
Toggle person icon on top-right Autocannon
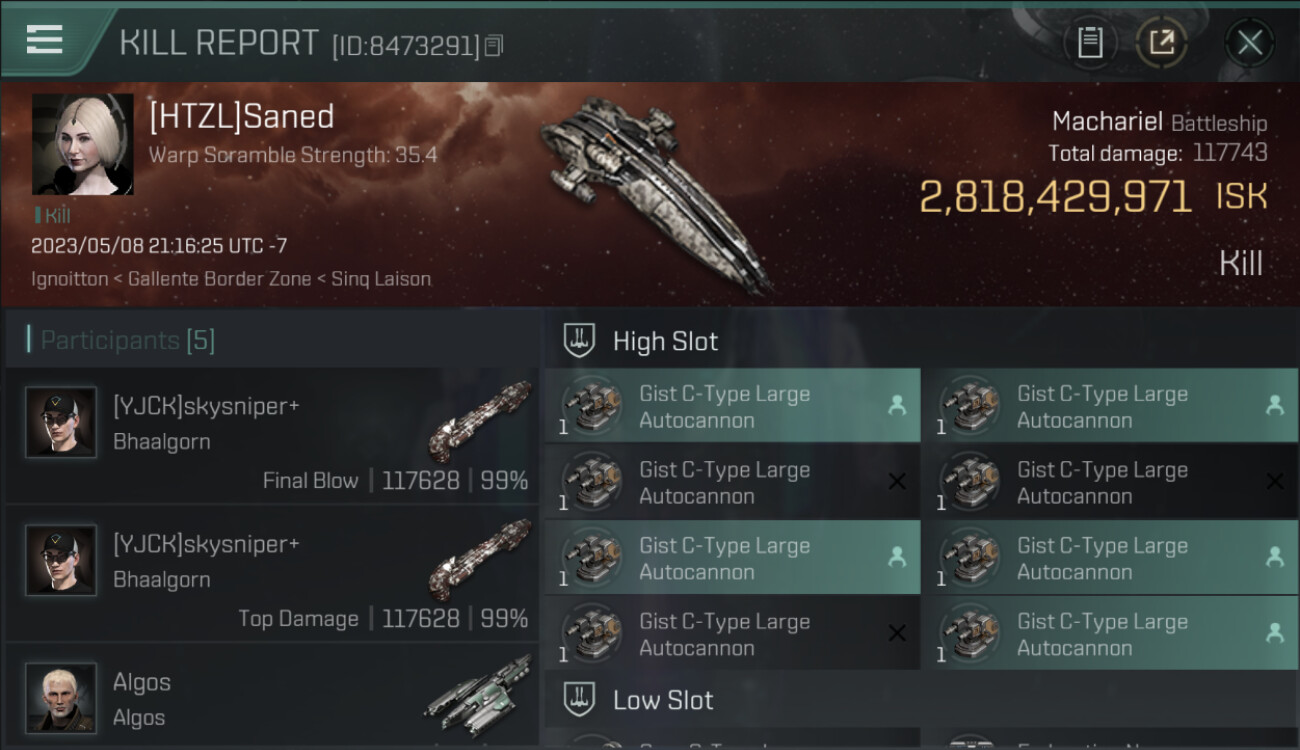coord(1274,405)
